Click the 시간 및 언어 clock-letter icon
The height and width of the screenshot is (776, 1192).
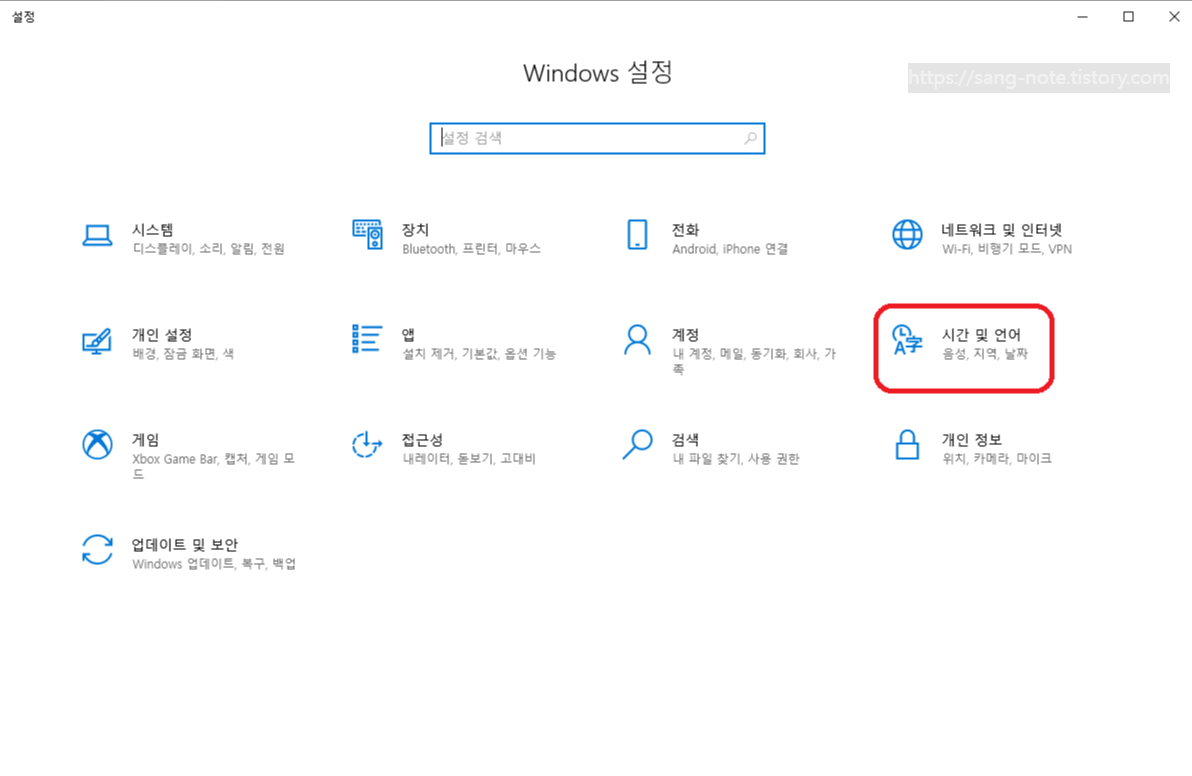[x=907, y=340]
